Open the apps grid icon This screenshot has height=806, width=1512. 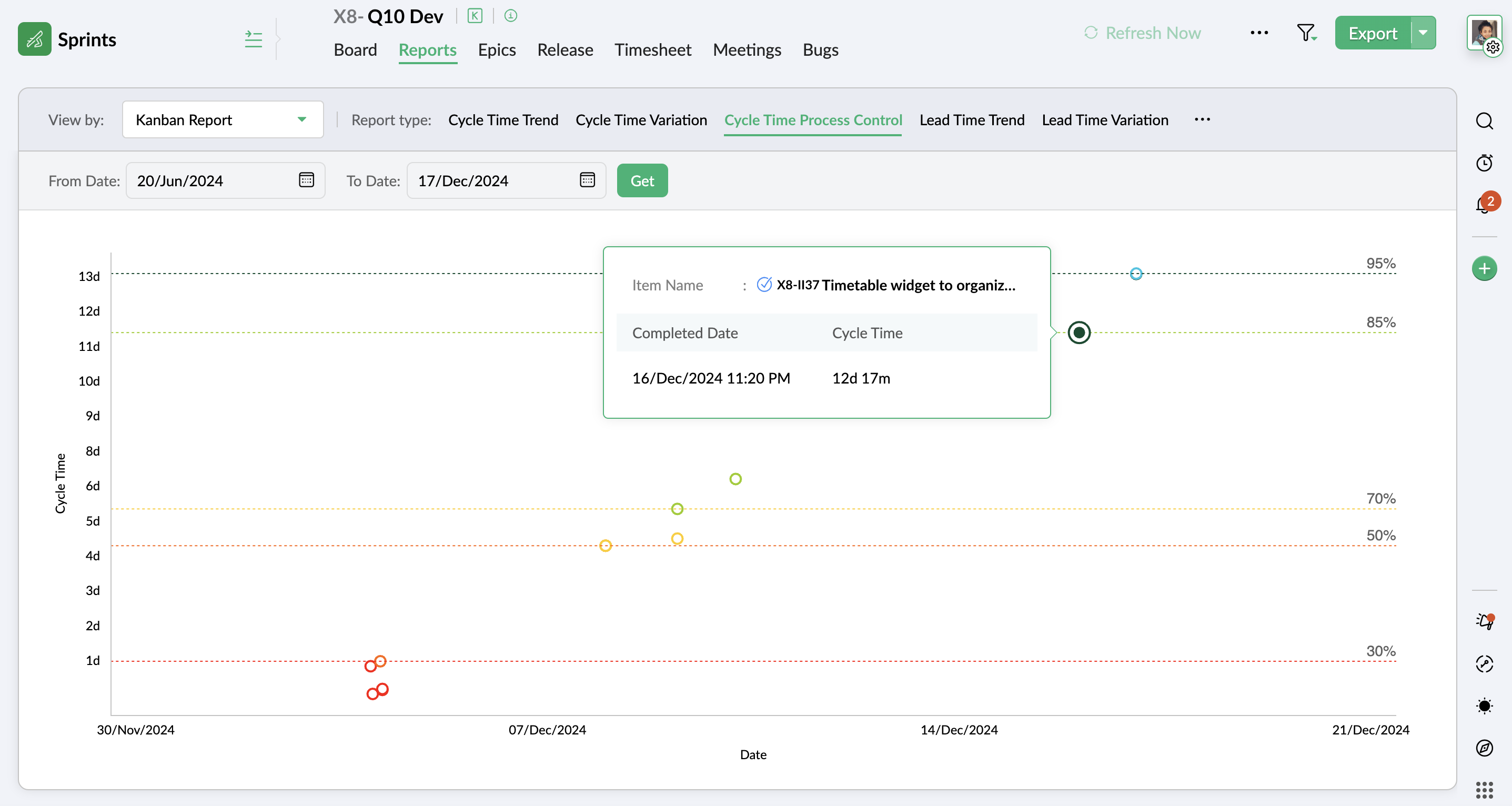coord(1484,790)
